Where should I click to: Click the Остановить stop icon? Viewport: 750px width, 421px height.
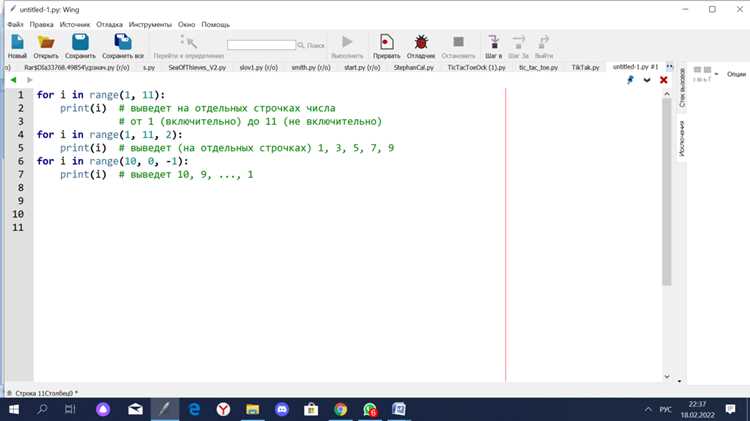tap(458, 43)
